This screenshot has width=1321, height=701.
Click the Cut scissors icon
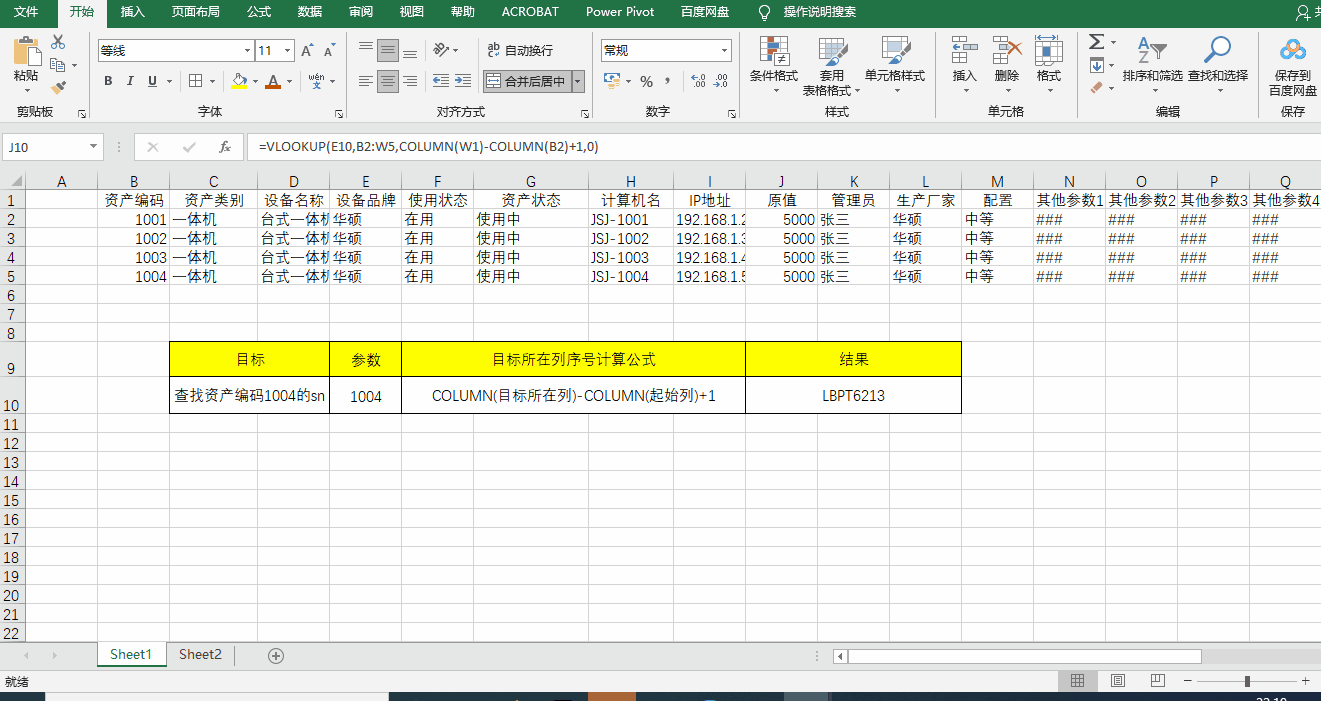tap(58, 42)
